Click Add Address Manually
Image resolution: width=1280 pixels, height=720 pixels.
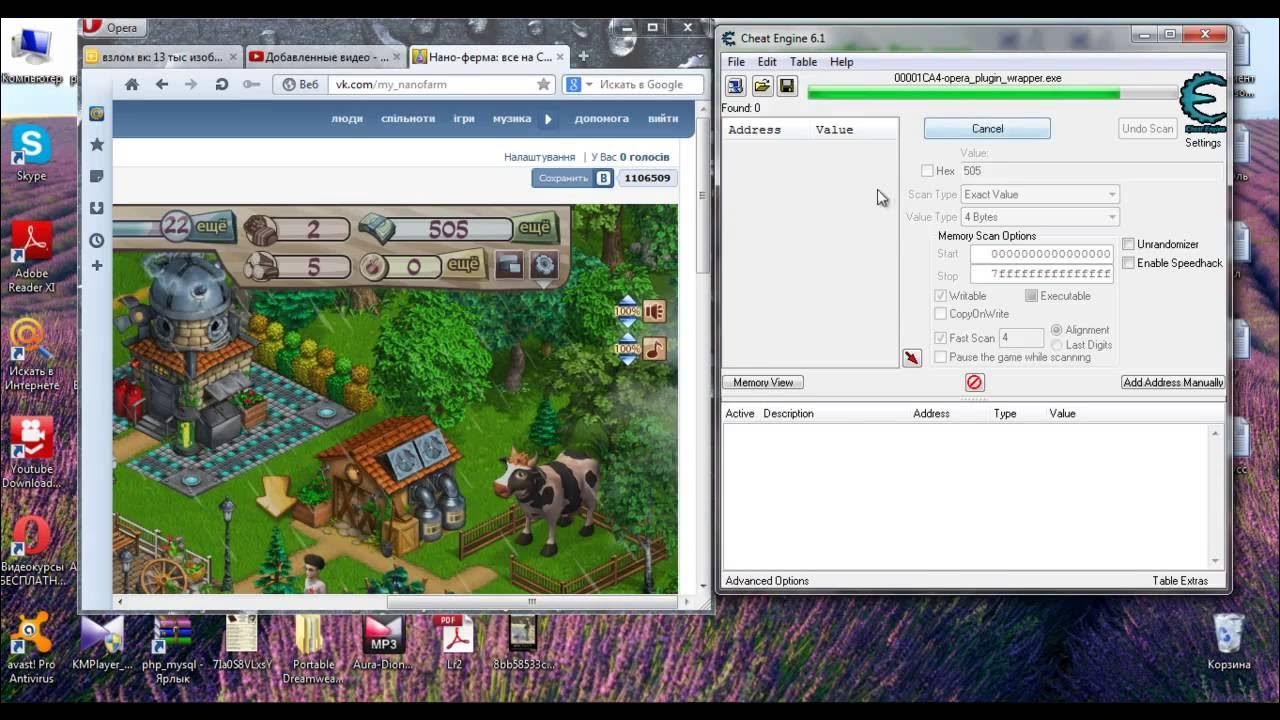[1173, 382]
